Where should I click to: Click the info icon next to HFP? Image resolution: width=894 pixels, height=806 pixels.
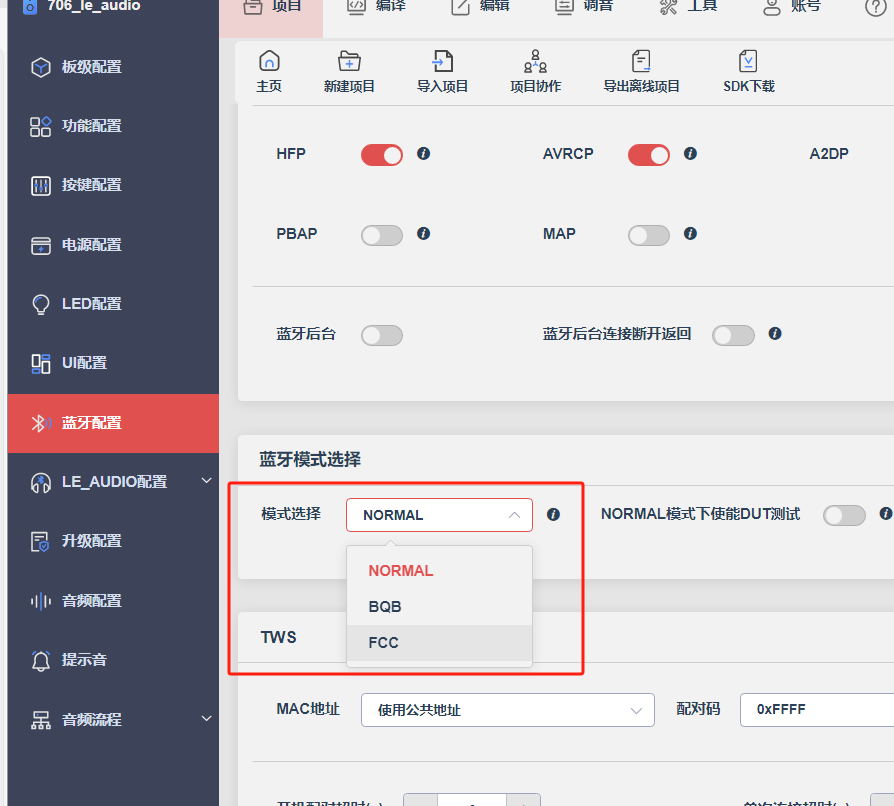(x=423, y=153)
